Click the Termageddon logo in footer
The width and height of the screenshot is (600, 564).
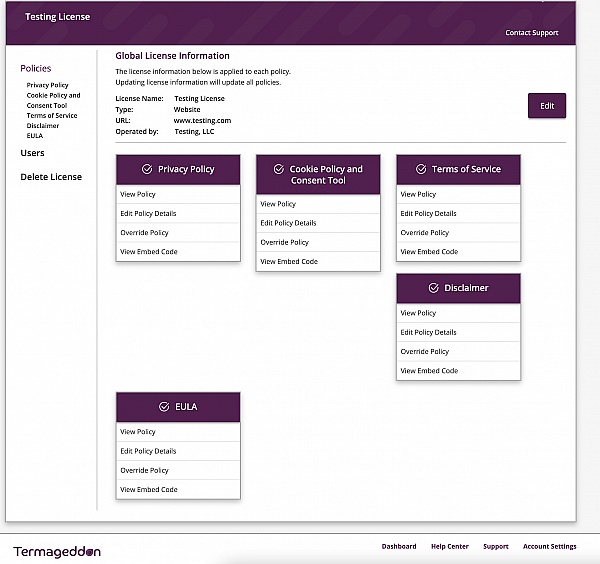point(57,551)
